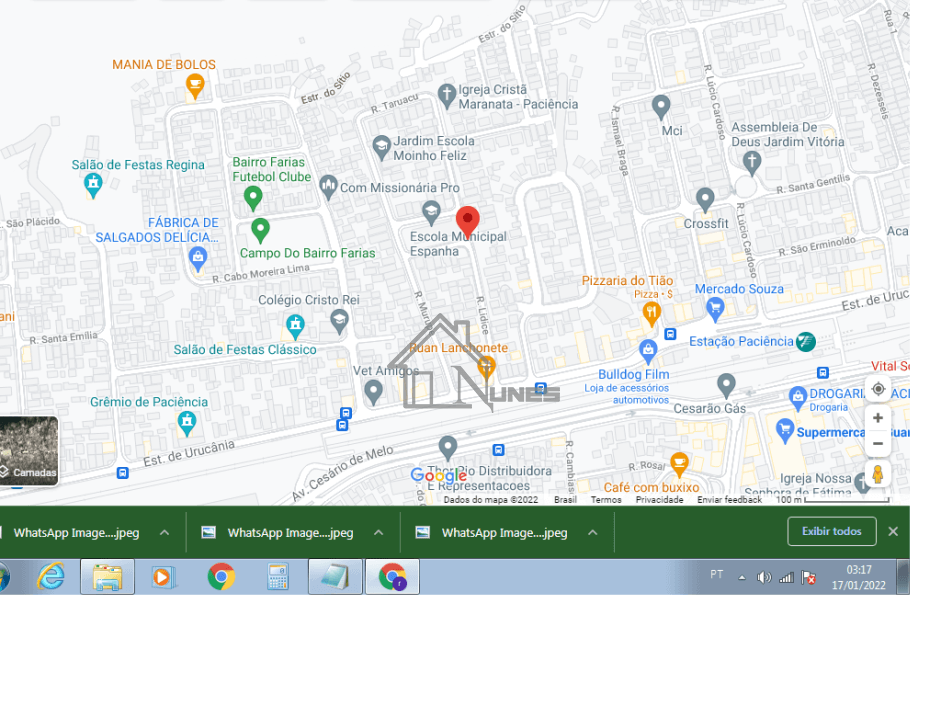This screenshot has width=941, height=706.
Task: Open Windows Explorer from the taskbar
Action: pyautogui.click(x=107, y=577)
